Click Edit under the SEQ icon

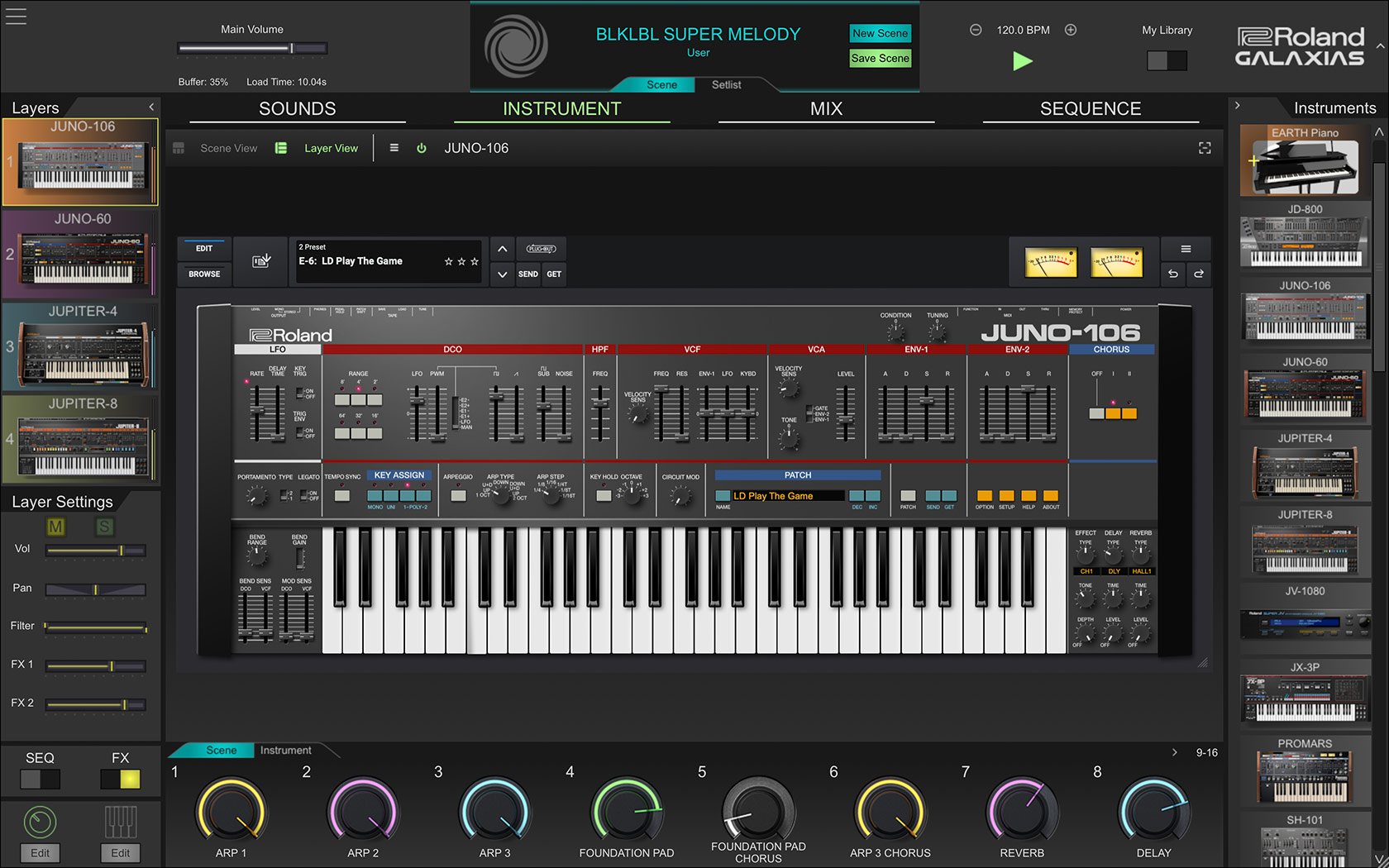tap(40, 853)
